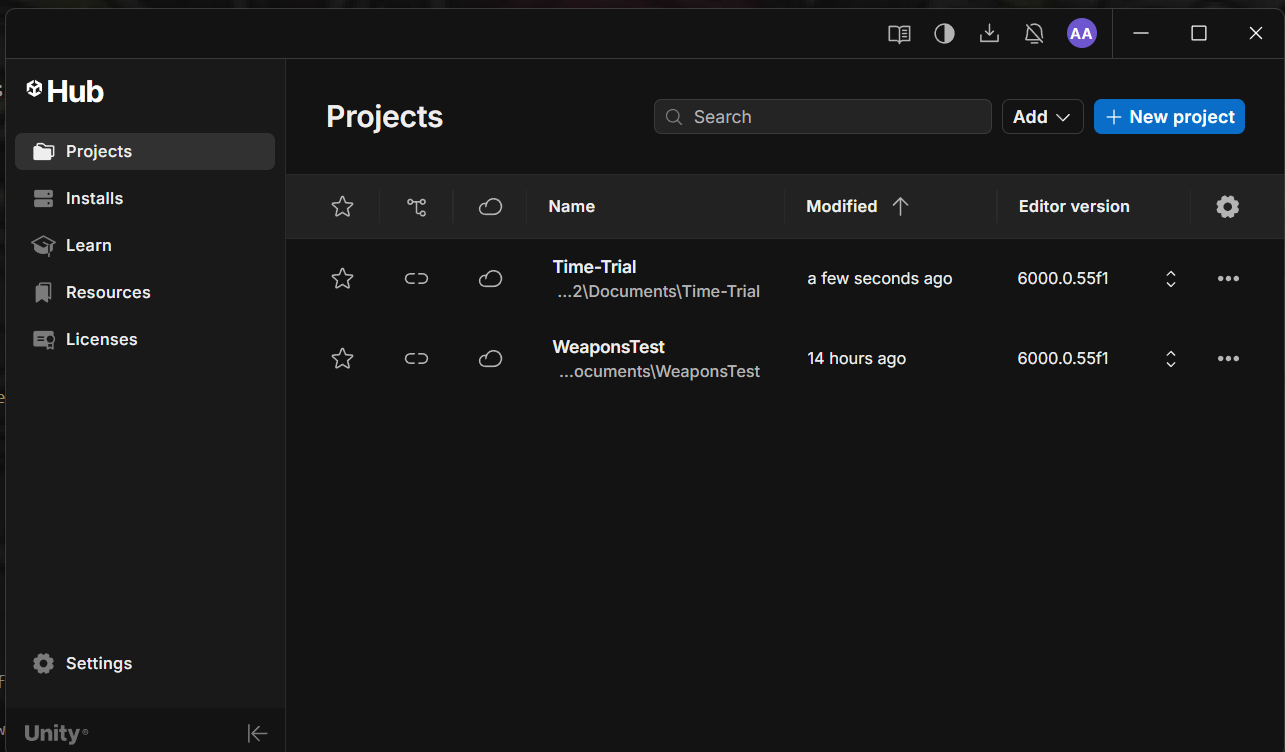Click the muted notifications bell icon
This screenshot has width=1285, height=752.
point(1034,34)
